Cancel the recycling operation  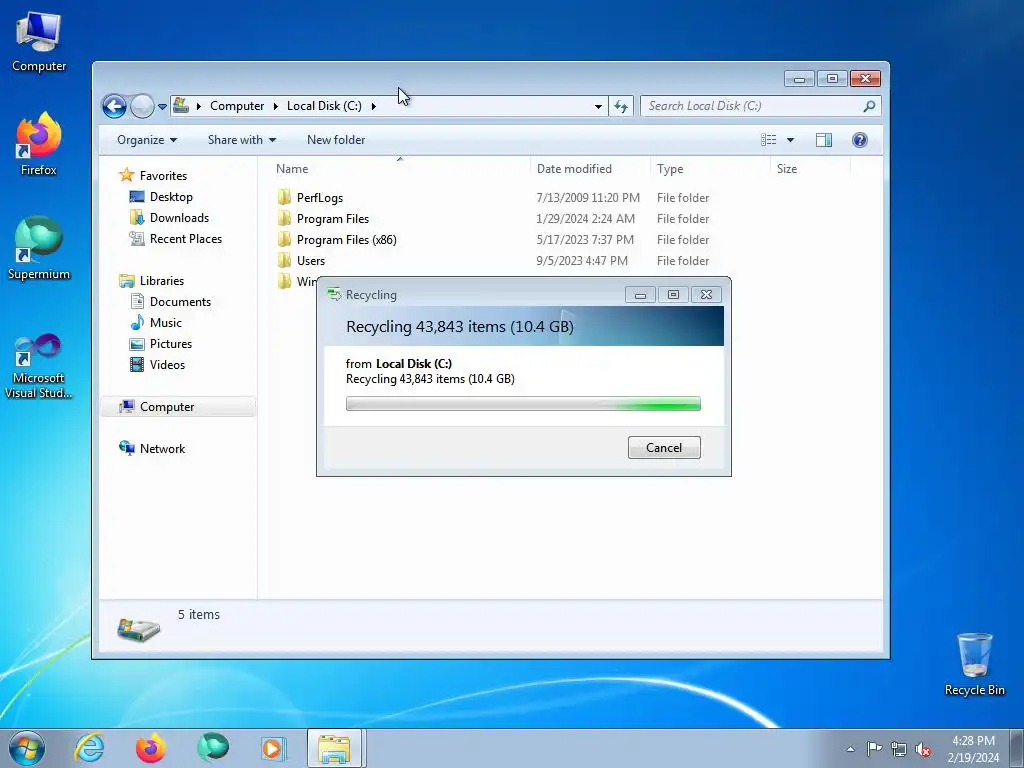664,447
